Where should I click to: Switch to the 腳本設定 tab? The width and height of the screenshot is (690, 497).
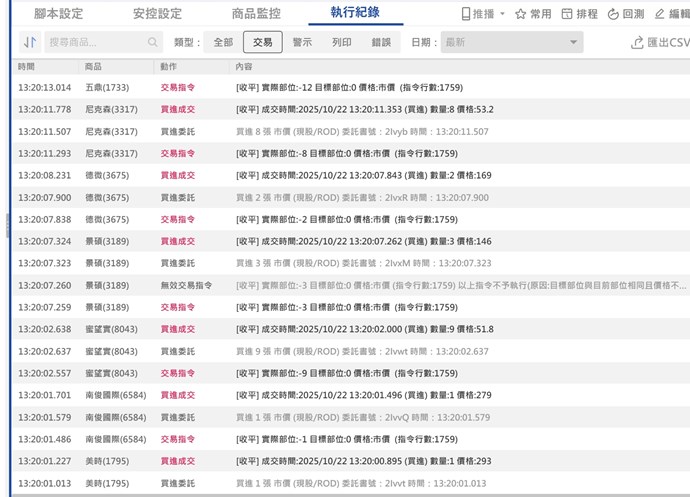[x=59, y=14]
